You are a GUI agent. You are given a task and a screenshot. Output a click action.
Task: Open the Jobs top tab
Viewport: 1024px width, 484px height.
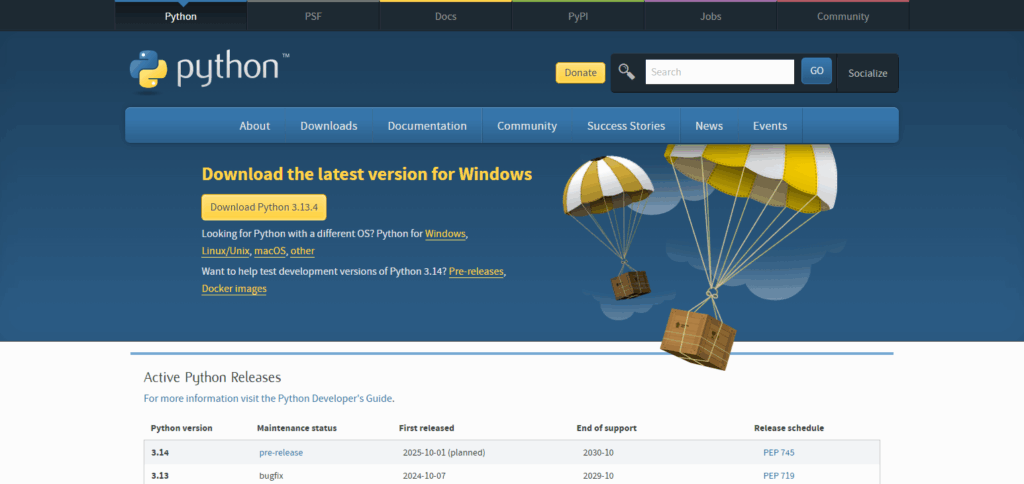tap(711, 16)
